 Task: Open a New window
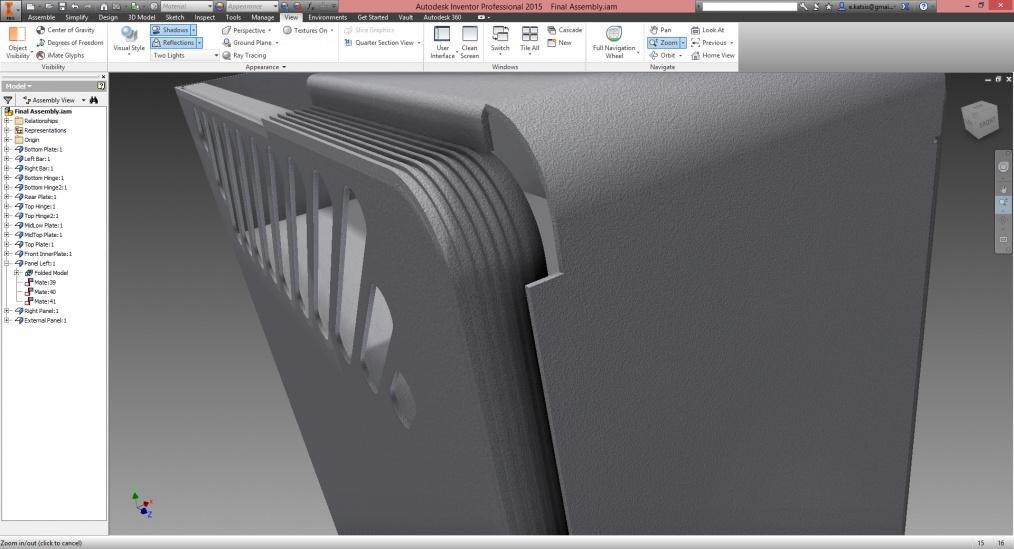point(559,43)
